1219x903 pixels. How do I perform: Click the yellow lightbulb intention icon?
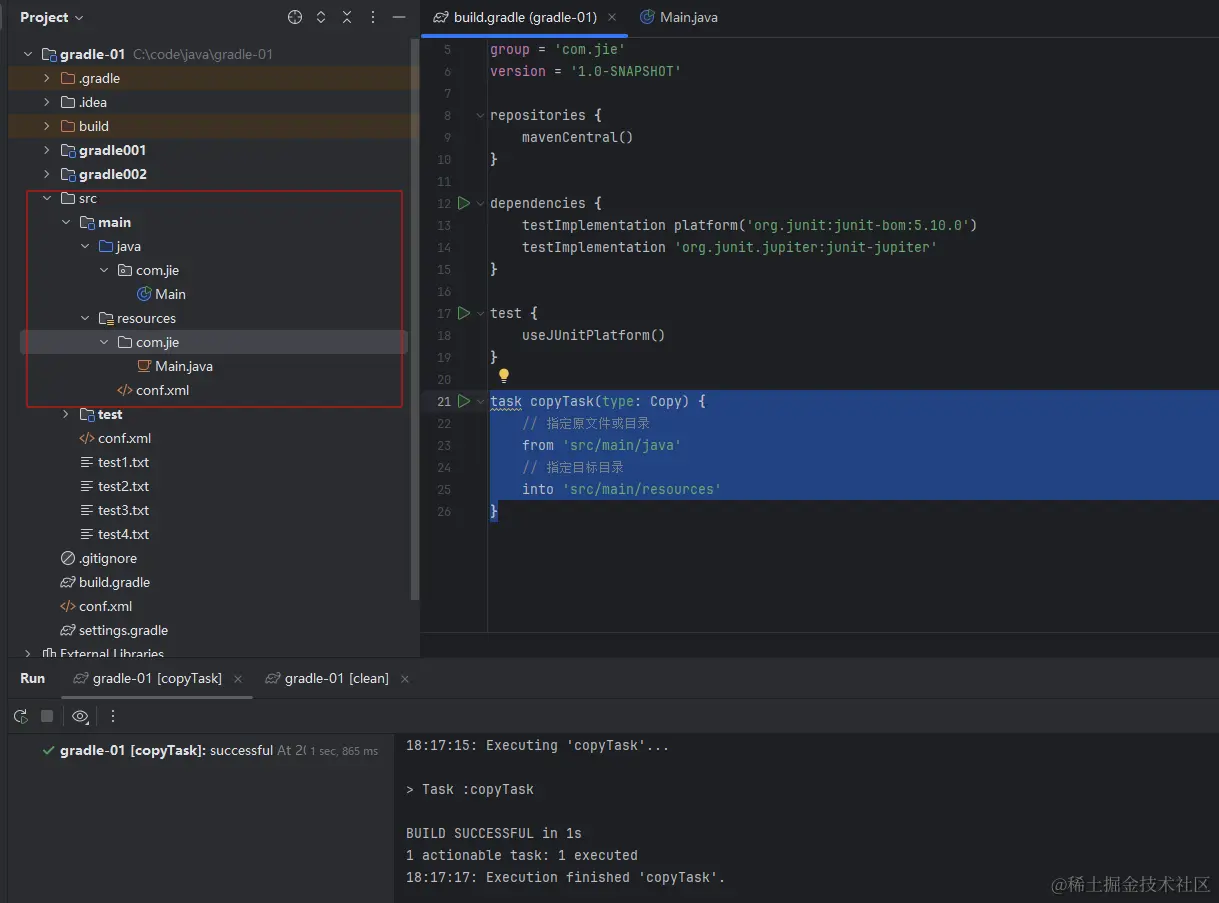tap(504, 376)
